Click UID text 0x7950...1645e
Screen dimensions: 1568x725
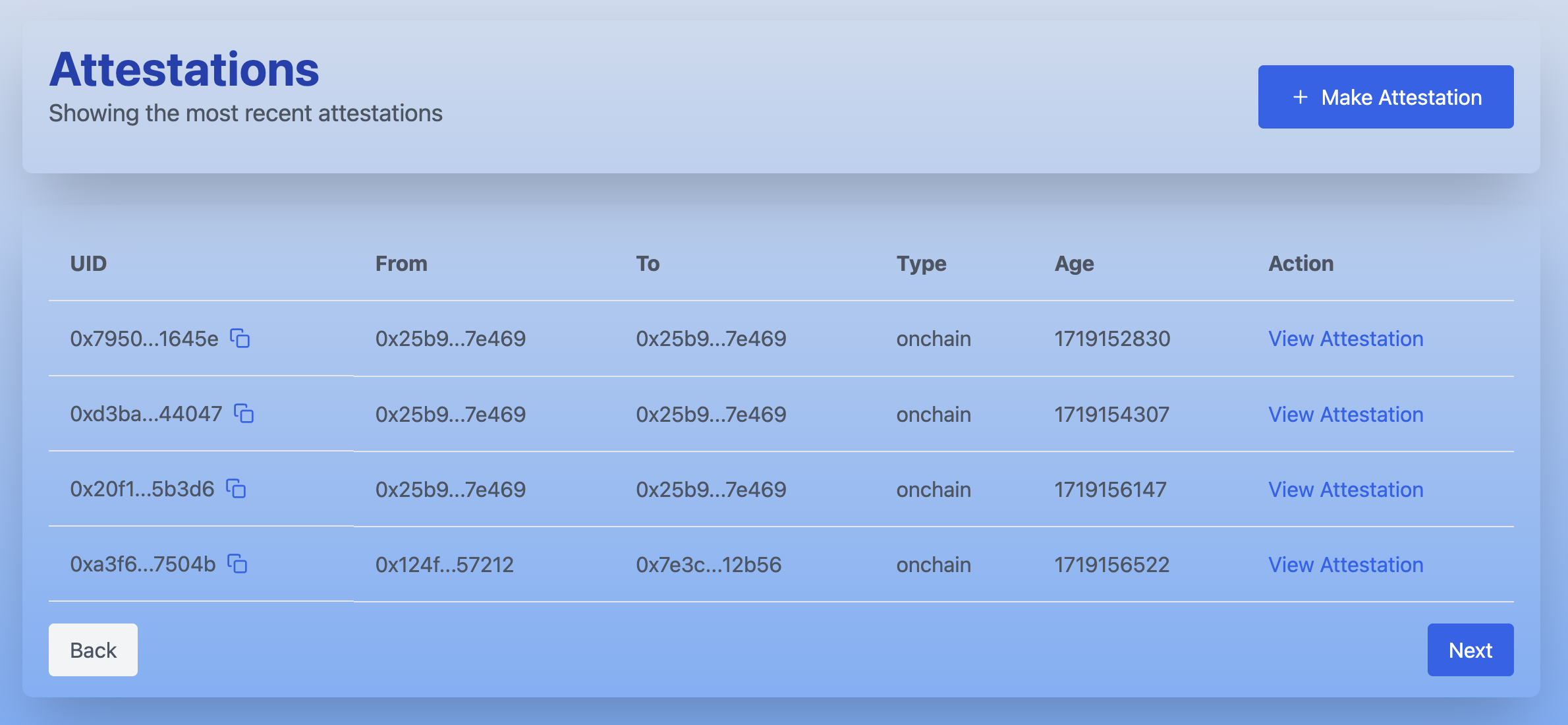144,339
